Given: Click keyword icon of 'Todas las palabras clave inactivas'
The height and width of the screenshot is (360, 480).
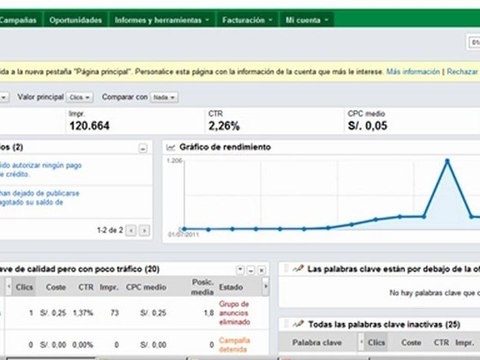Looking at the screenshot, I should (298, 324).
